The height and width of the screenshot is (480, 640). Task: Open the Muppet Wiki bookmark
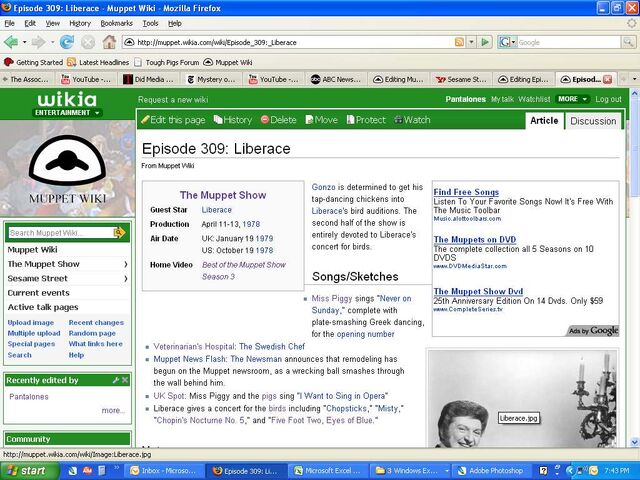point(228,62)
